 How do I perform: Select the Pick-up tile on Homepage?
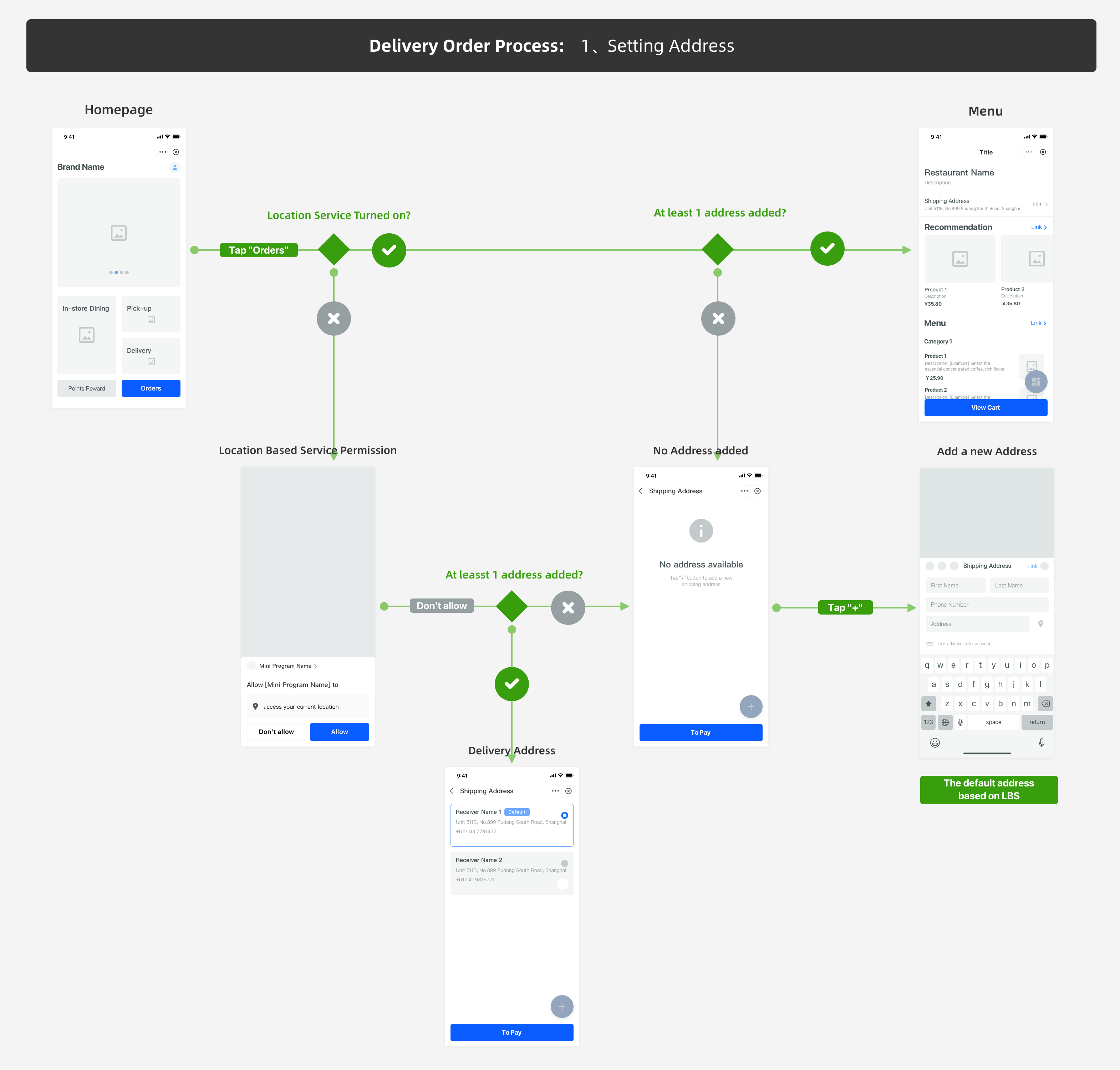coord(151,313)
